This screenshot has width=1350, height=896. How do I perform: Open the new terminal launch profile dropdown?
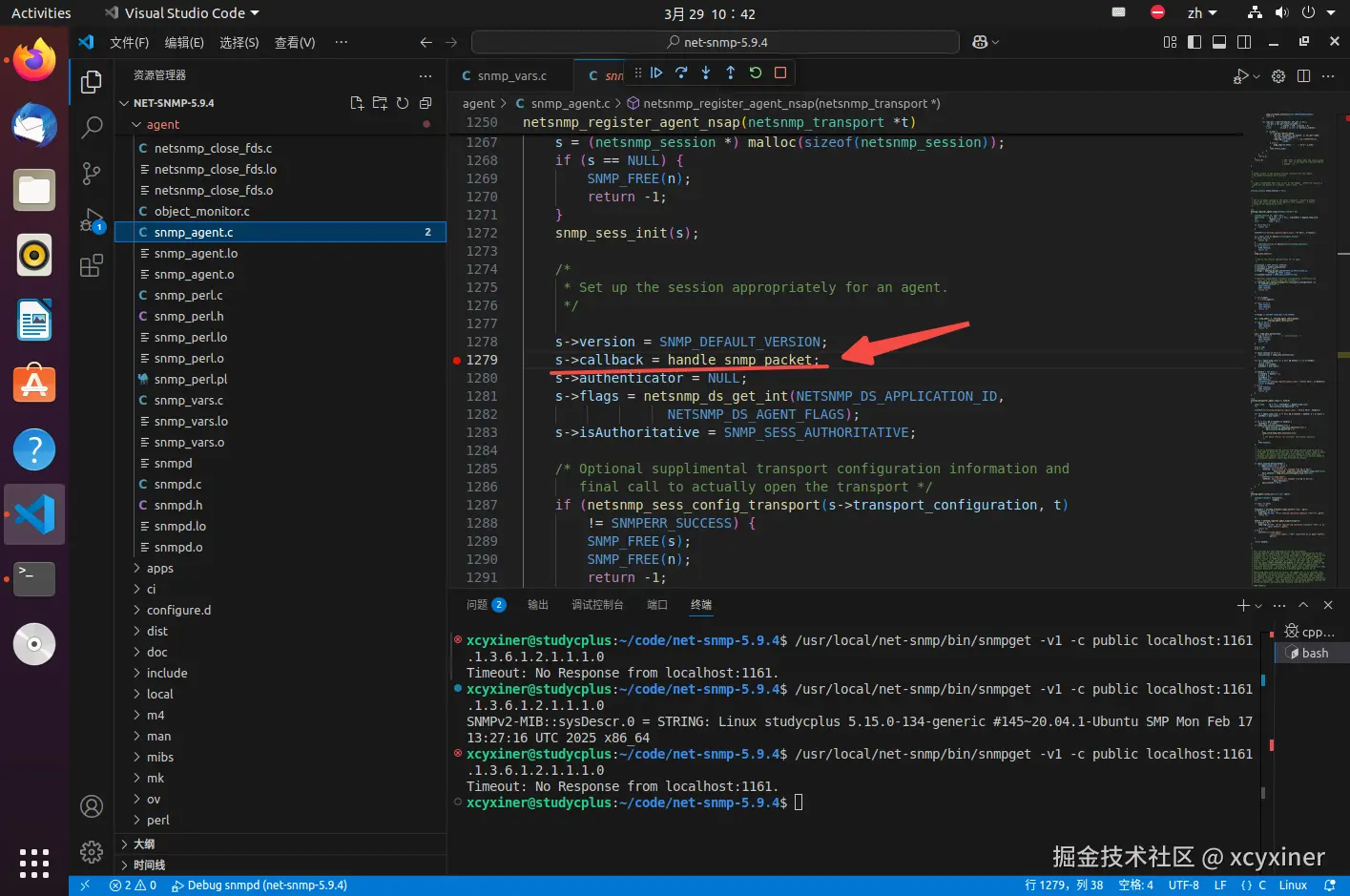(x=1258, y=606)
